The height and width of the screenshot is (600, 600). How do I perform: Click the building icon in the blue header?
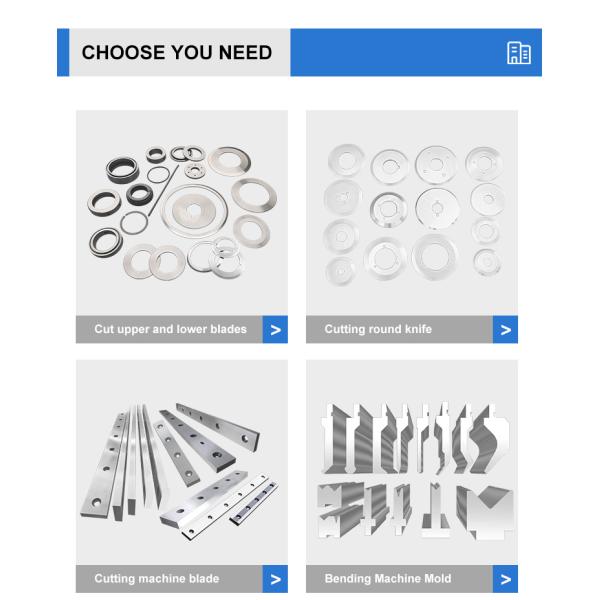click(x=518, y=53)
